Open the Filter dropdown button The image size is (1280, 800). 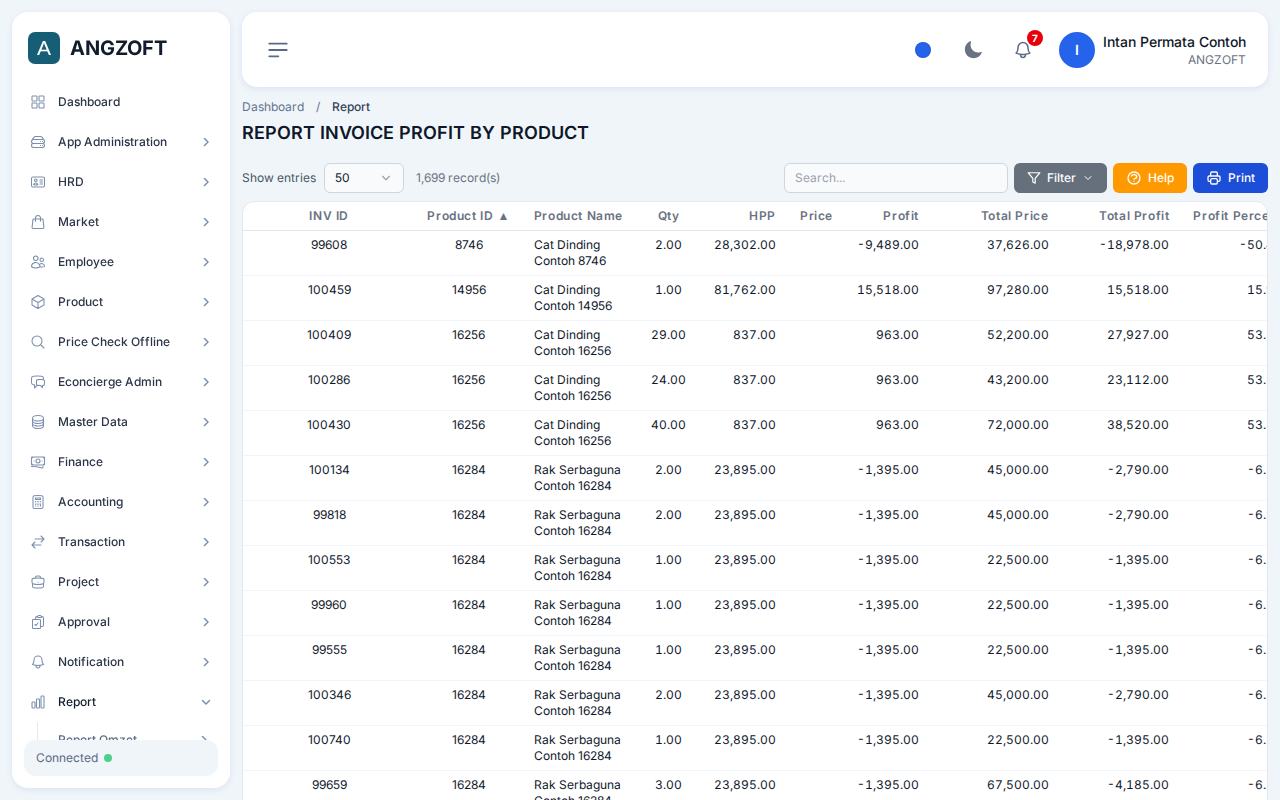coord(1060,178)
